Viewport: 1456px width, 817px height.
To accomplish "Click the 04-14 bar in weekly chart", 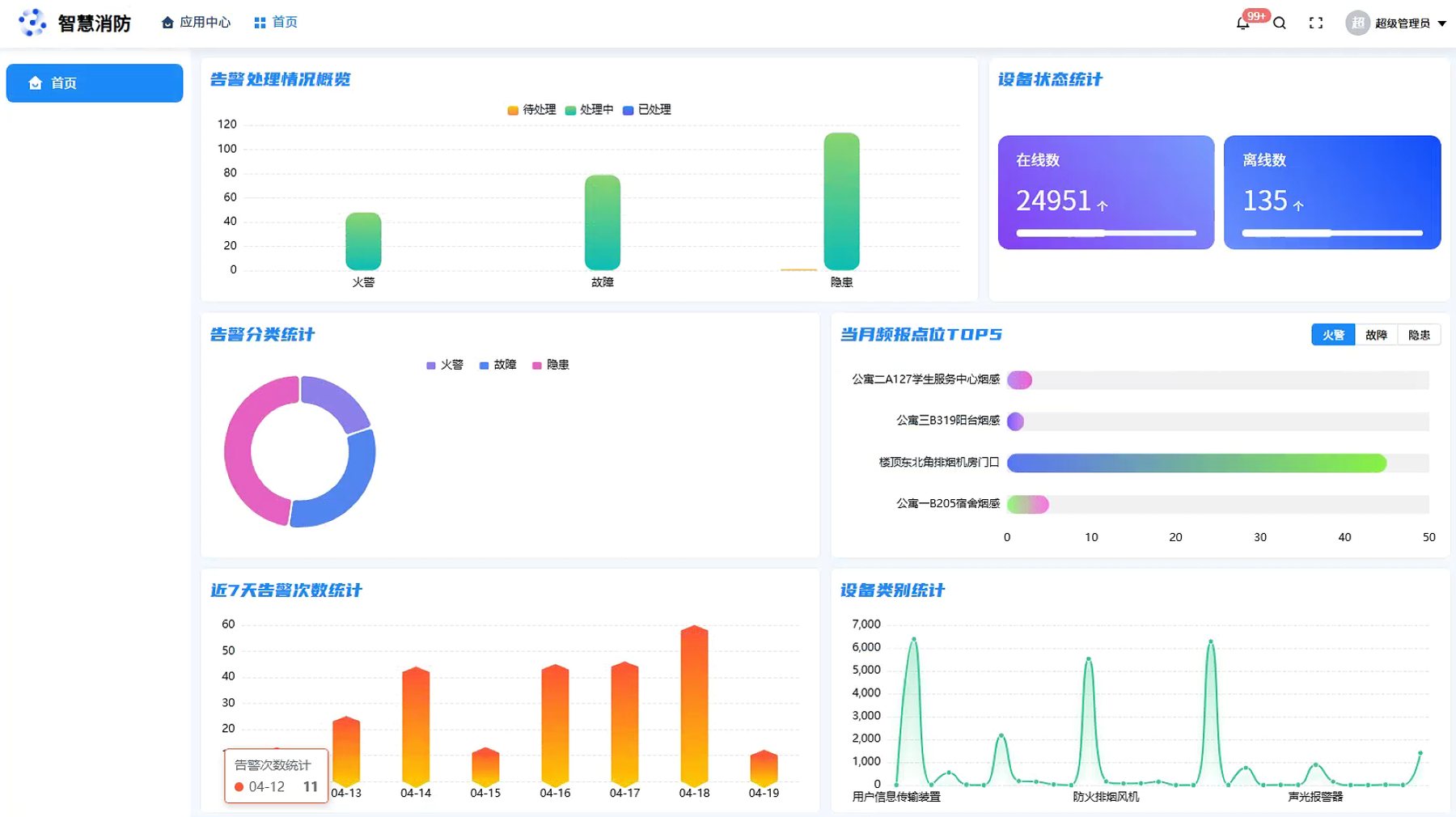I will pos(416,726).
